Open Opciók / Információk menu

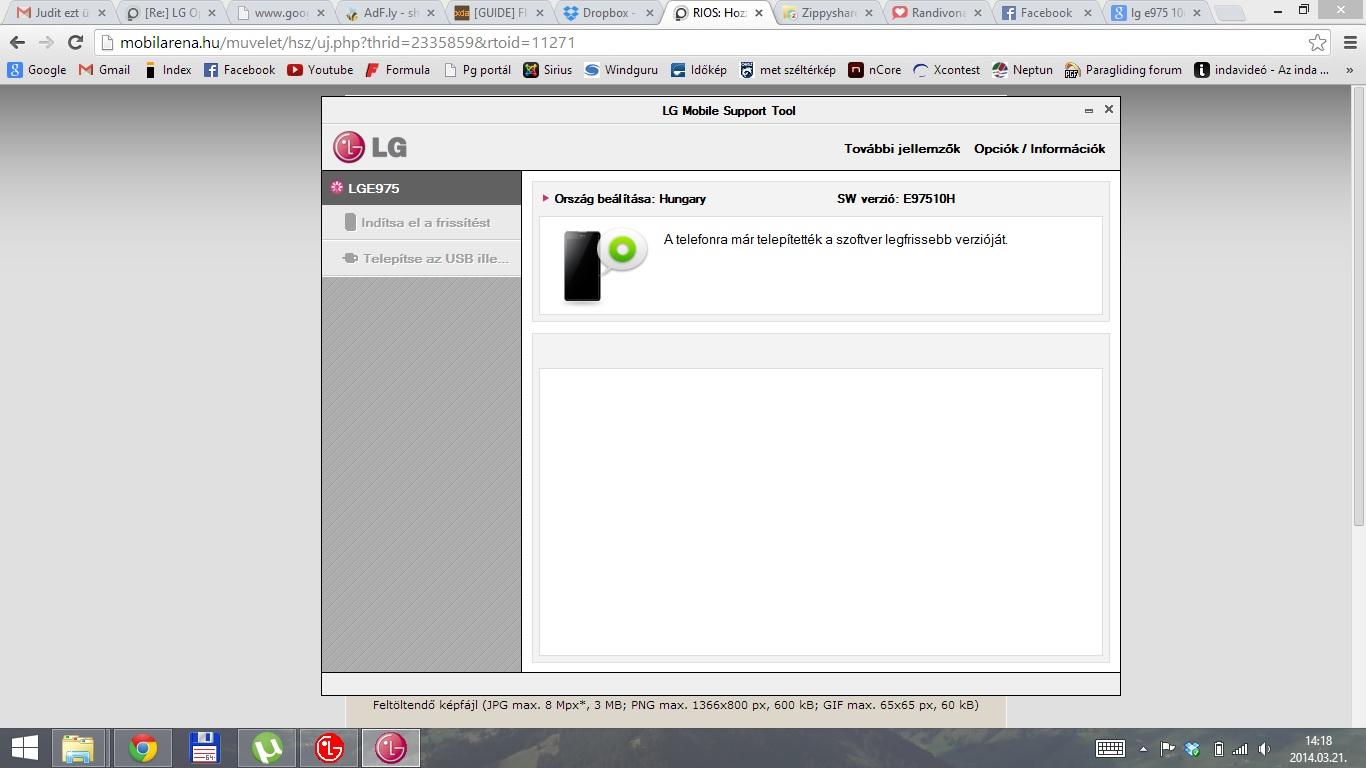(x=1039, y=148)
